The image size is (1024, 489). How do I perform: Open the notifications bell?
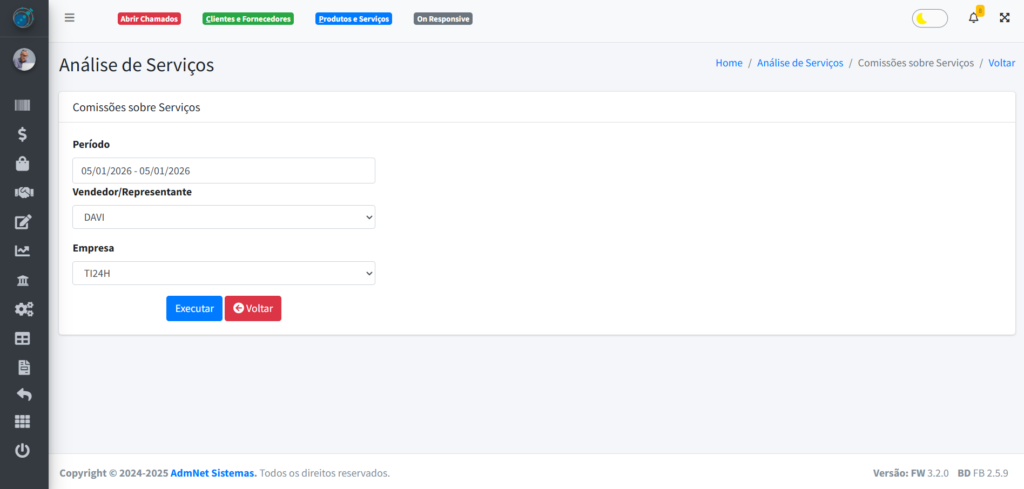(973, 18)
